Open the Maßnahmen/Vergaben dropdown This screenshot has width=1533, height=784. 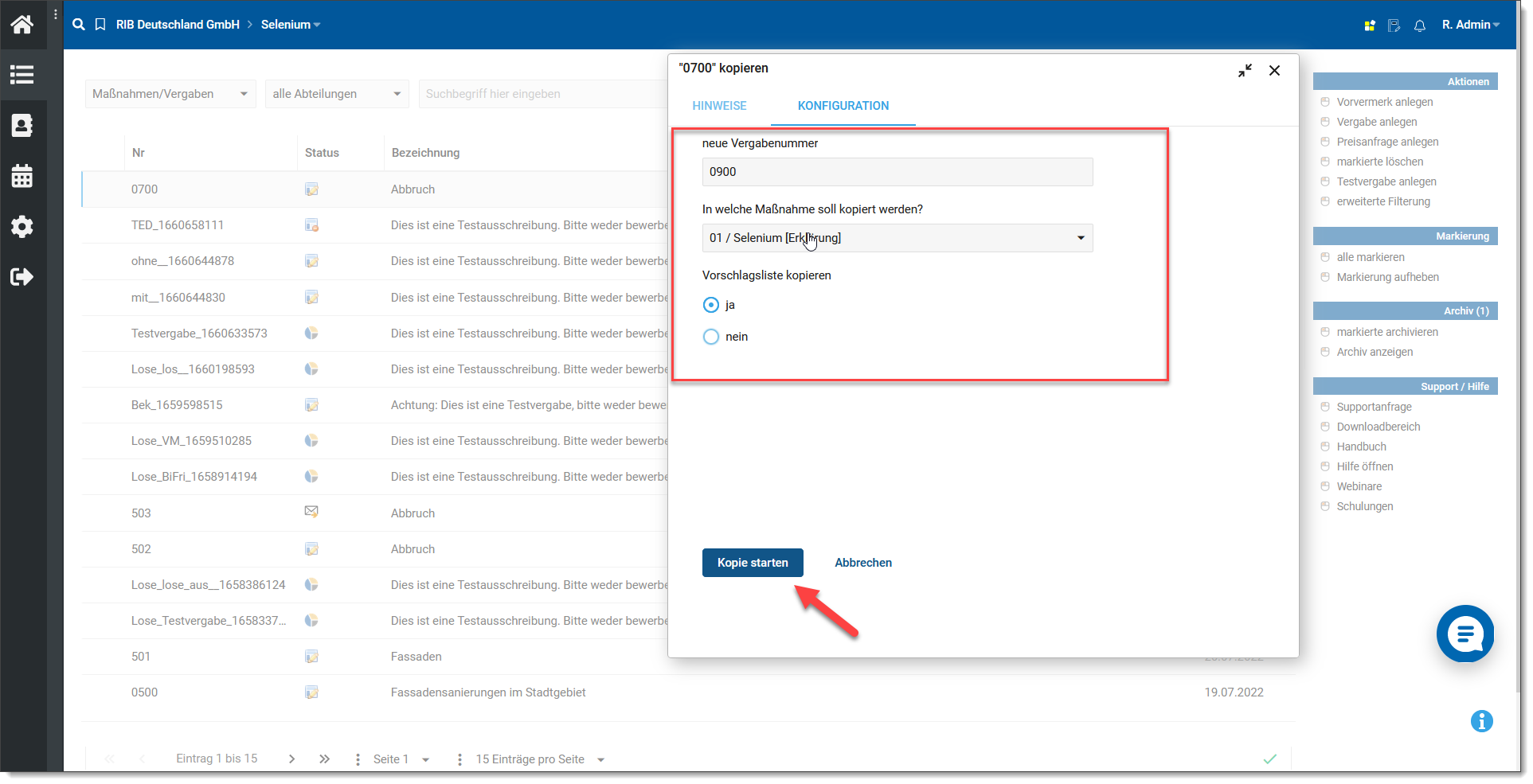click(170, 94)
